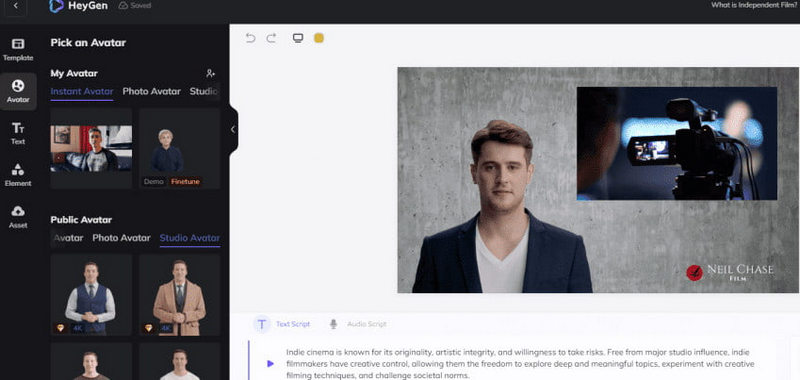Choose the Demo Finetune avatar
800x380 pixels.
point(180,148)
